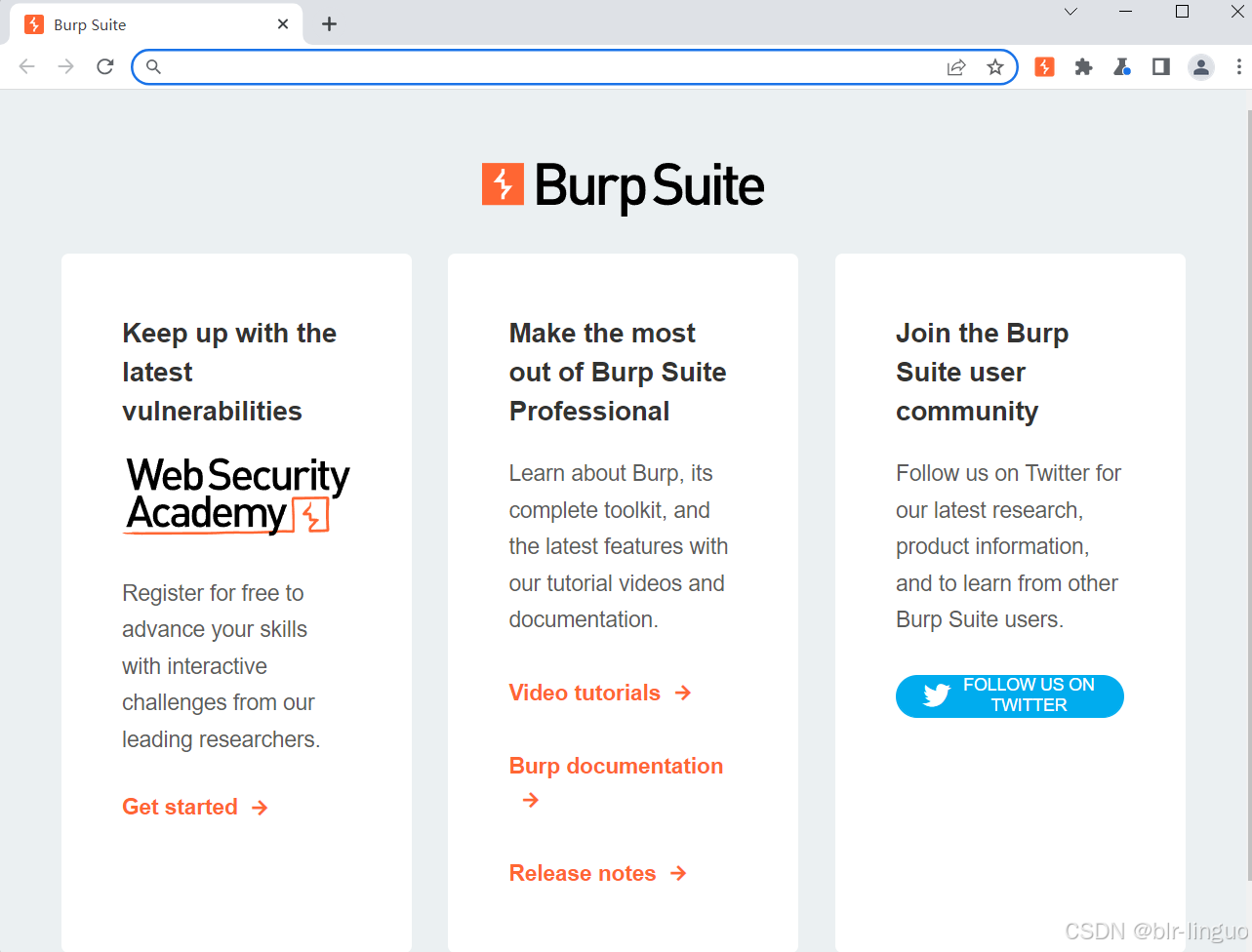Maximize the browser window
Screen dimensions: 1252x952
click(1182, 12)
